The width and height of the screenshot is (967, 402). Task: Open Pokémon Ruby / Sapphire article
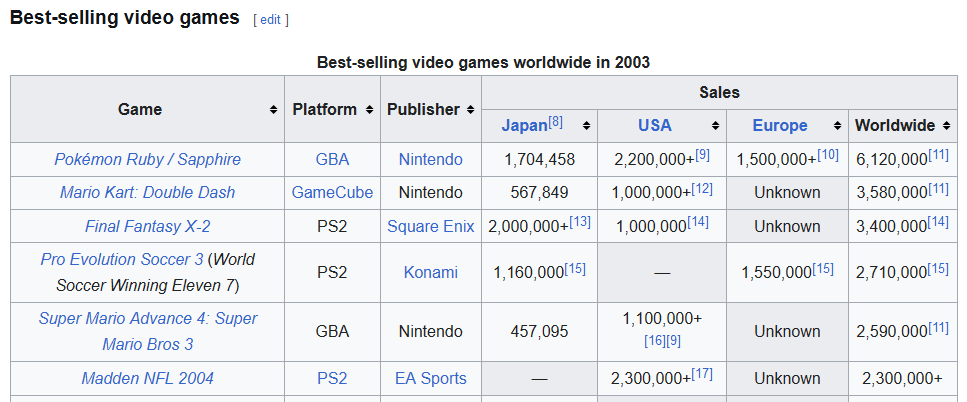[147, 159]
